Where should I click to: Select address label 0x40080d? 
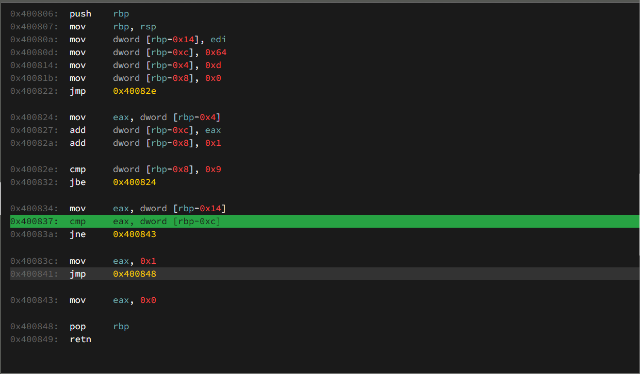click(34, 53)
